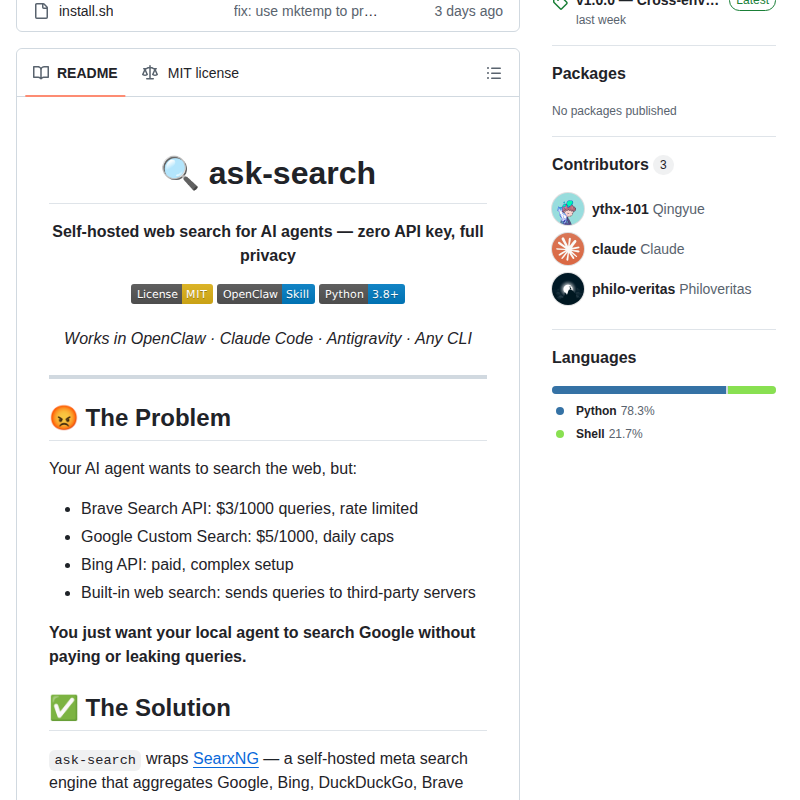Image resolution: width=800 pixels, height=800 pixels.
Task: Switch to the MIT license tab
Action: 202,73
